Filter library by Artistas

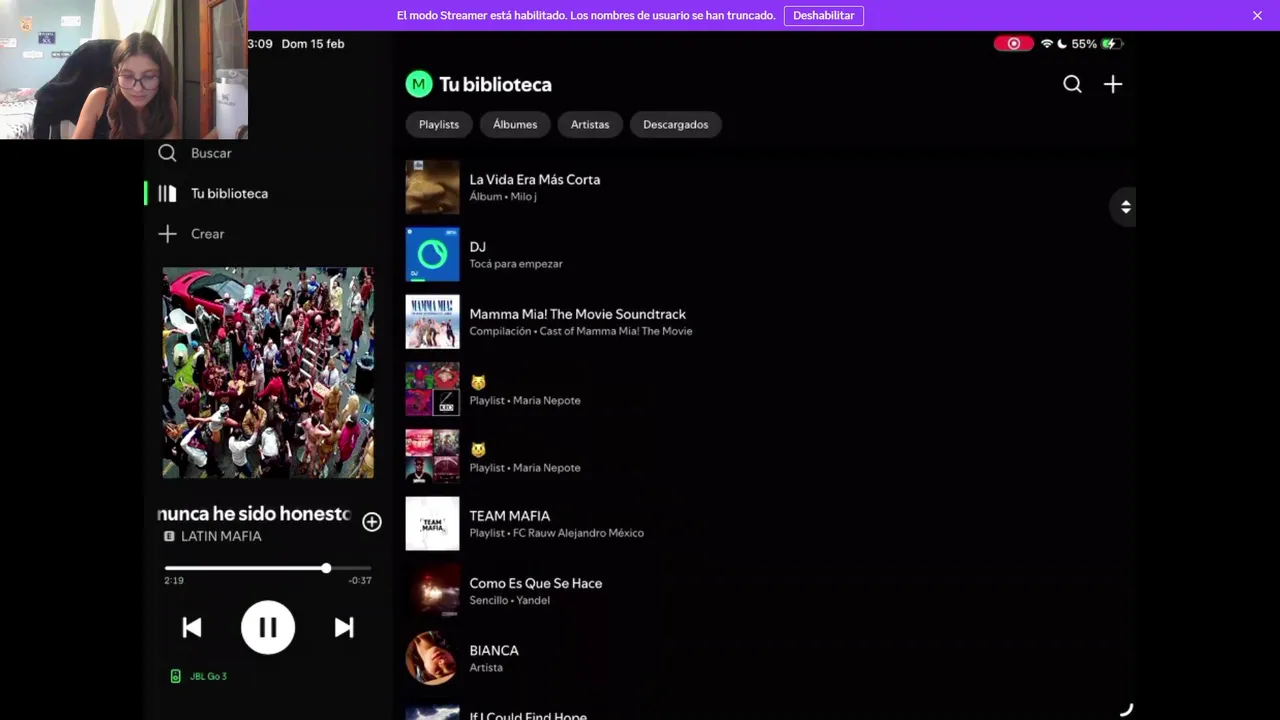pos(590,124)
